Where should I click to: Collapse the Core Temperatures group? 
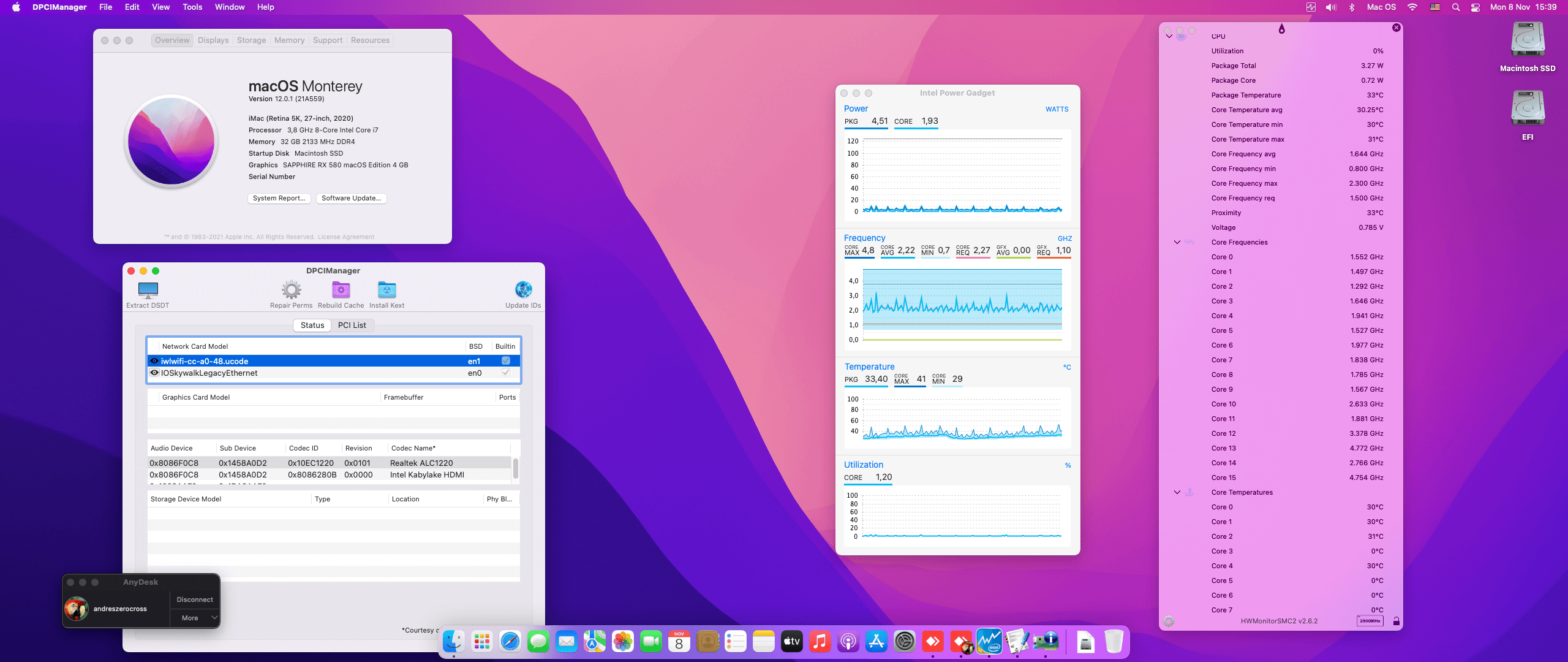pyautogui.click(x=1177, y=492)
